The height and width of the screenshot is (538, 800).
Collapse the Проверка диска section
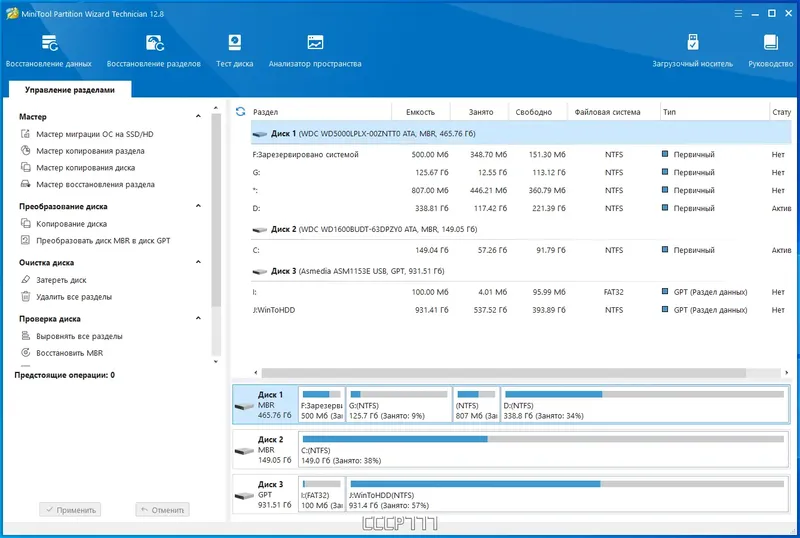[x=200, y=319]
